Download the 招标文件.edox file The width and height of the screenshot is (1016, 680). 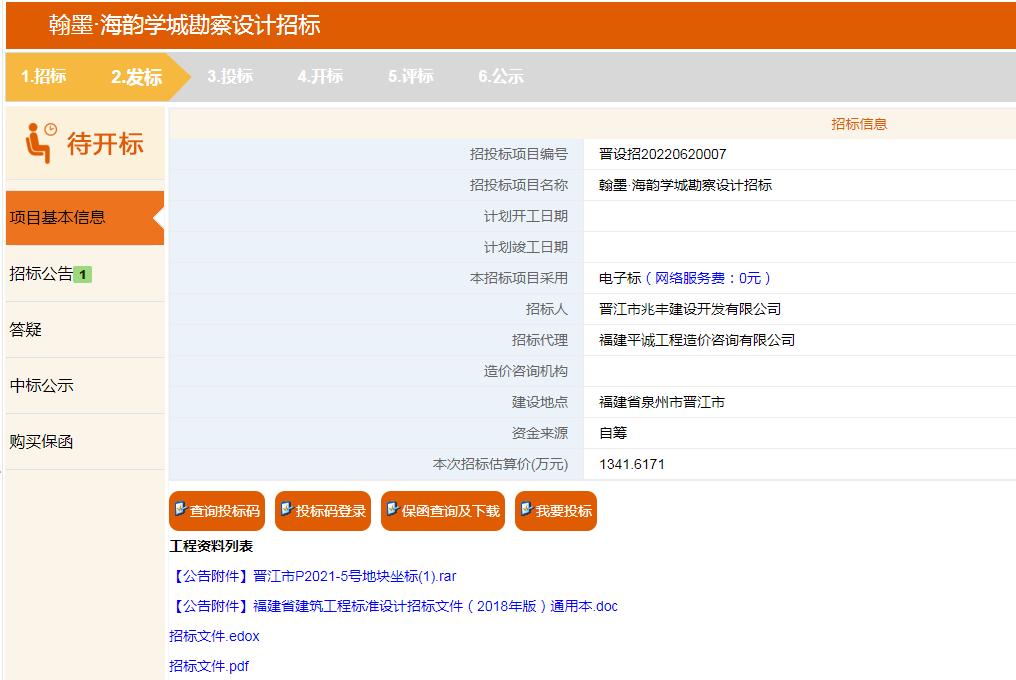tap(213, 636)
